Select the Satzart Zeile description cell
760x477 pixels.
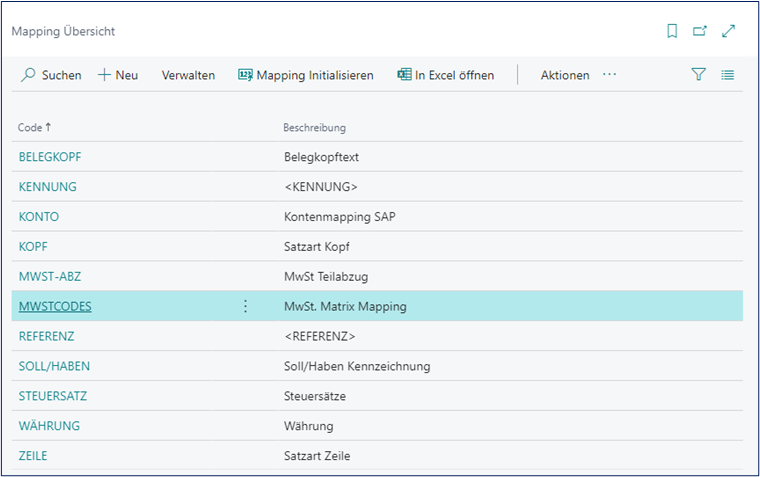coord(317,456)
